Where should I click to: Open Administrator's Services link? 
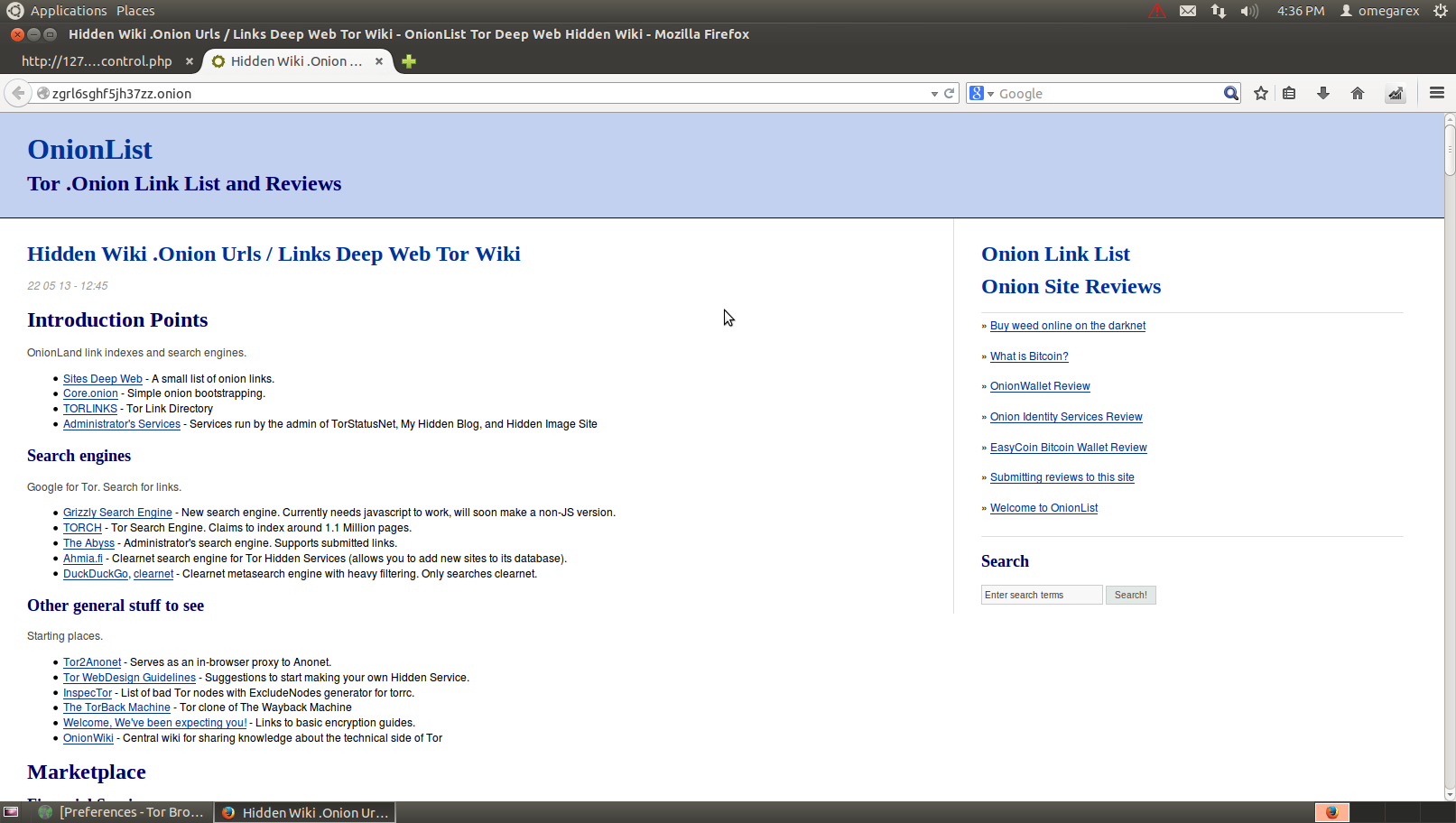122,424
